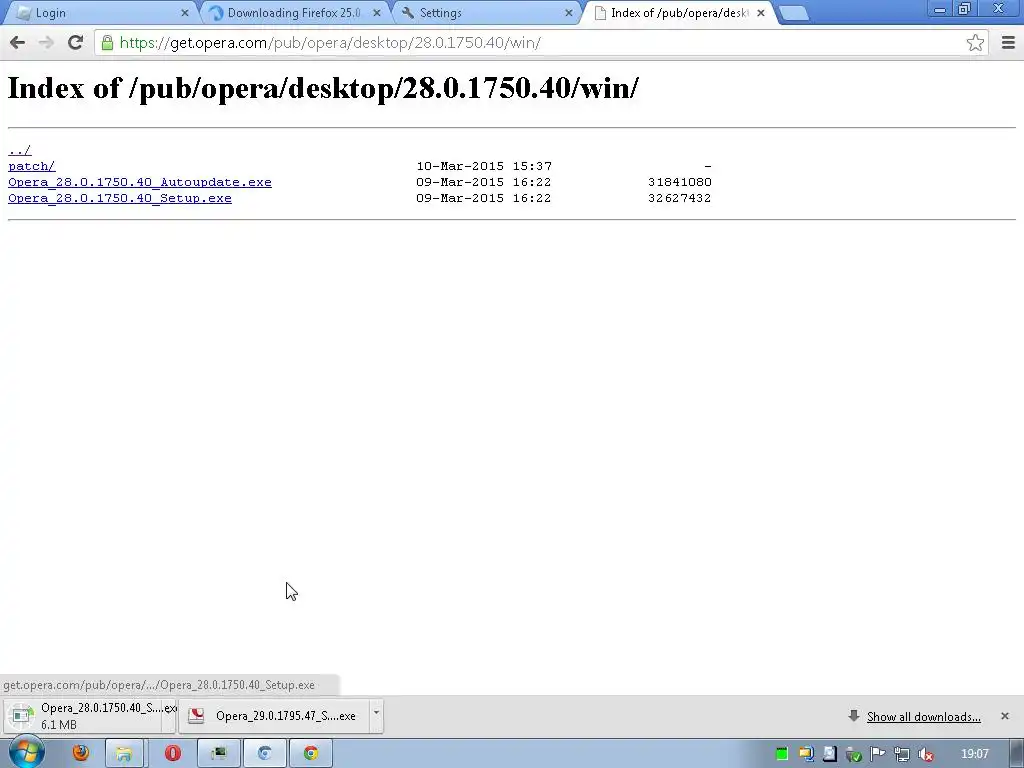Screen dimensions: 1024x768
Task: Click the muted speaker volume icon
Action: pos(925,755)
